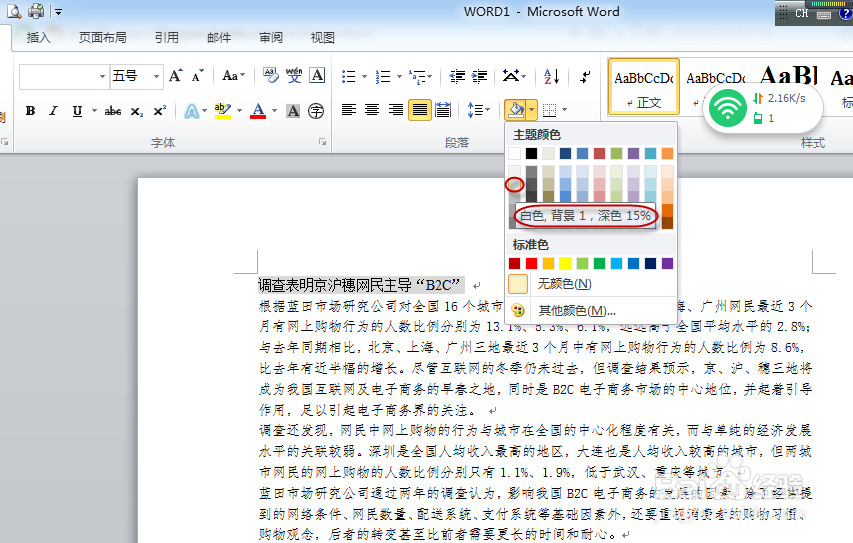Open the 引用 ribbon tab
This screenshot has width=853, height=543.
click(x=166, y=38)
